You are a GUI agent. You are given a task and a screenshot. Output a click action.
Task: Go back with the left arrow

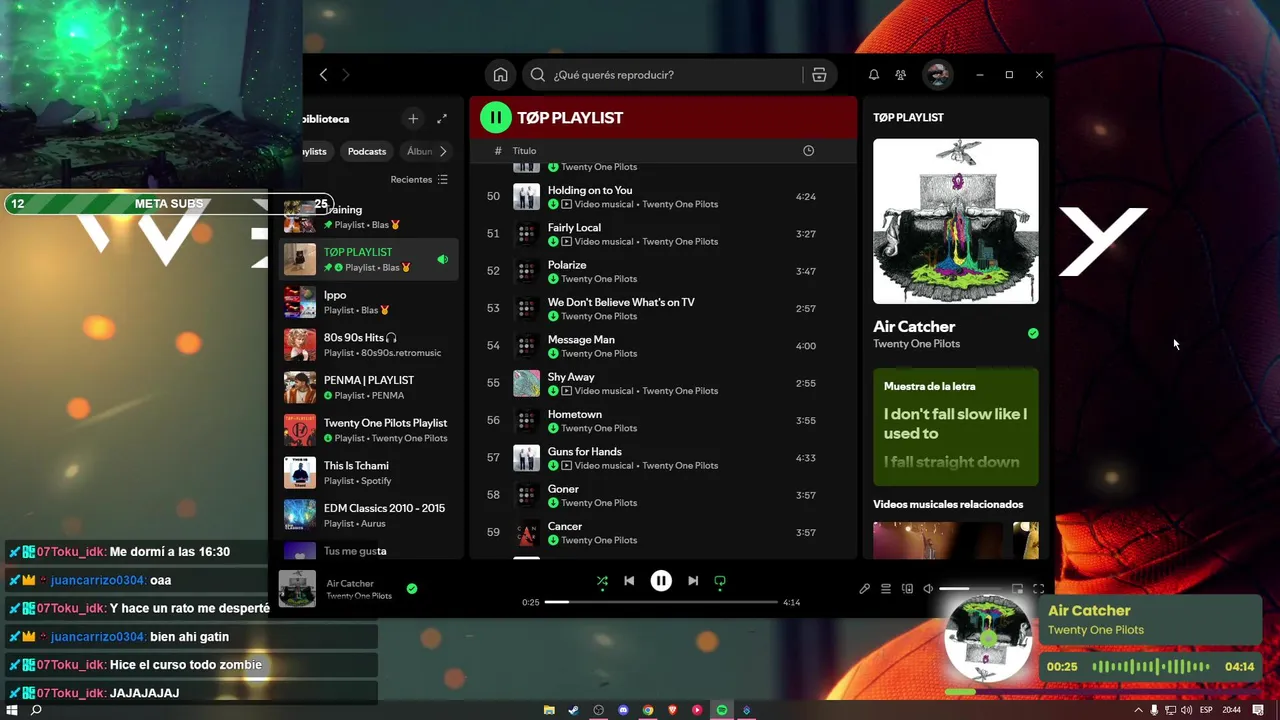[x=323, y=75]
